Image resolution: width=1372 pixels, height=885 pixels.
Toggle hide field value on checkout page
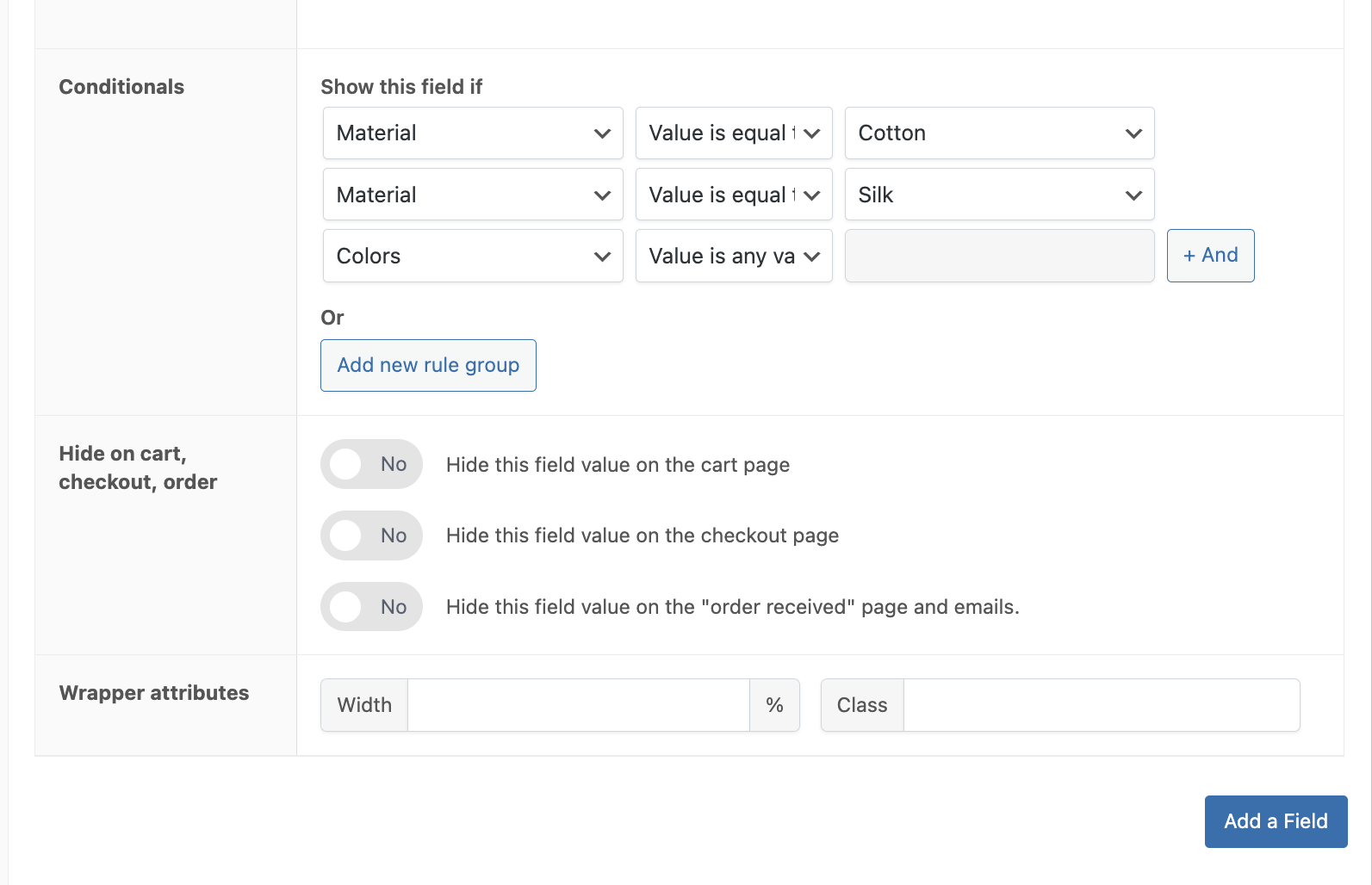[x=371, y=535]
